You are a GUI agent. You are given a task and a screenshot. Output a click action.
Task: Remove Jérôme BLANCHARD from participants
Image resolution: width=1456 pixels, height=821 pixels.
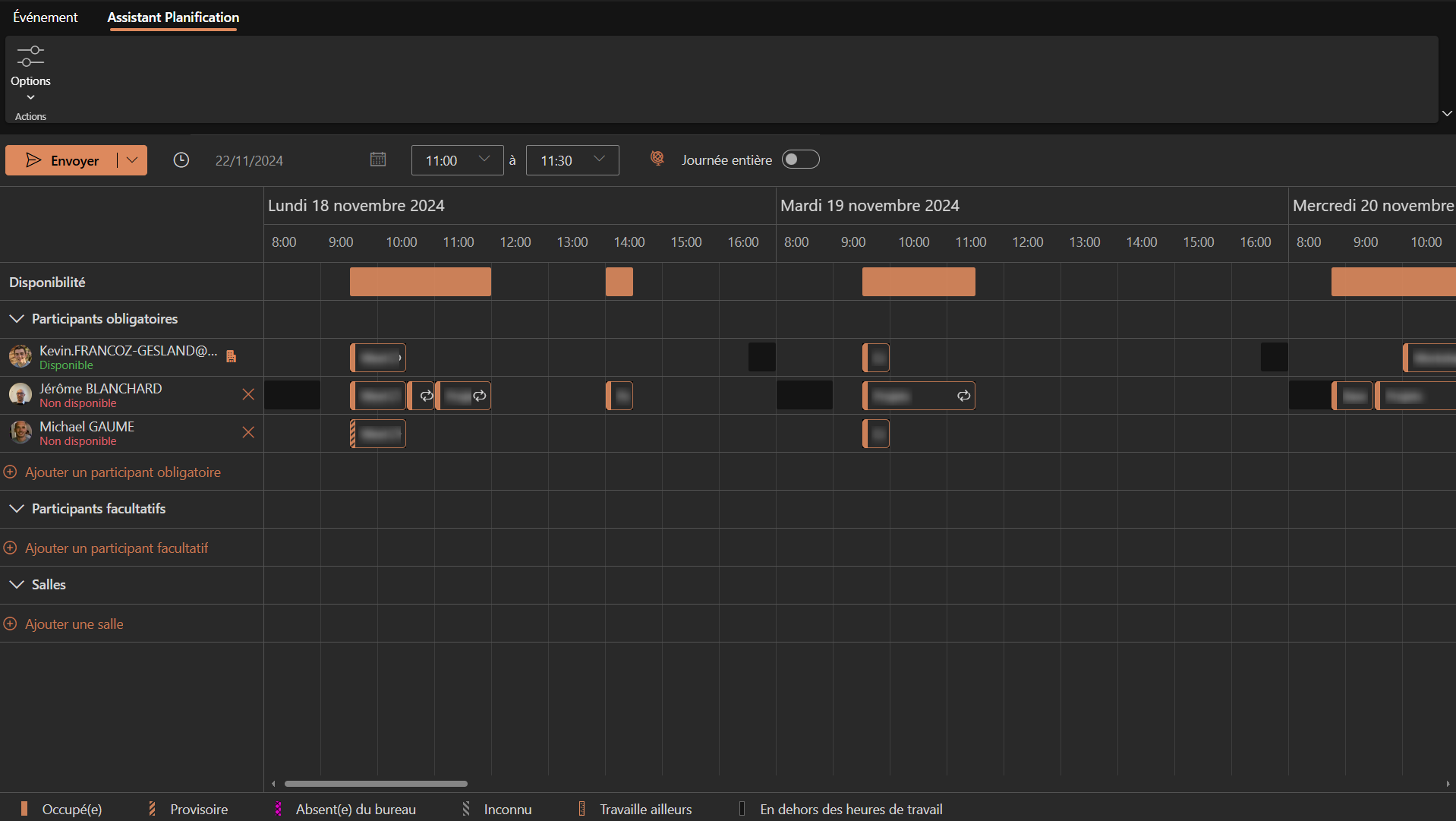click(x=248, y=394)
